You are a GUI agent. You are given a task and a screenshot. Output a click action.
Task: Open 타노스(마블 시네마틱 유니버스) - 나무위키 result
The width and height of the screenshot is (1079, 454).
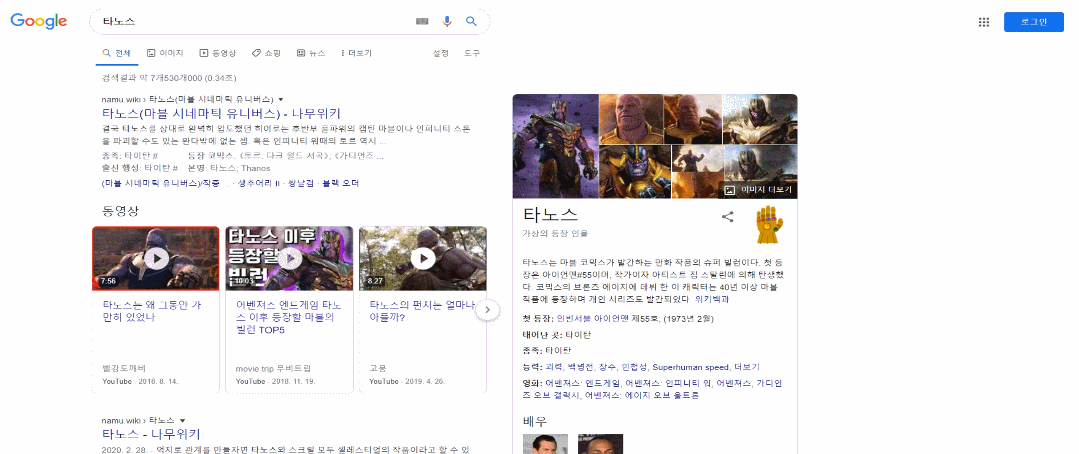pos(221,114)
